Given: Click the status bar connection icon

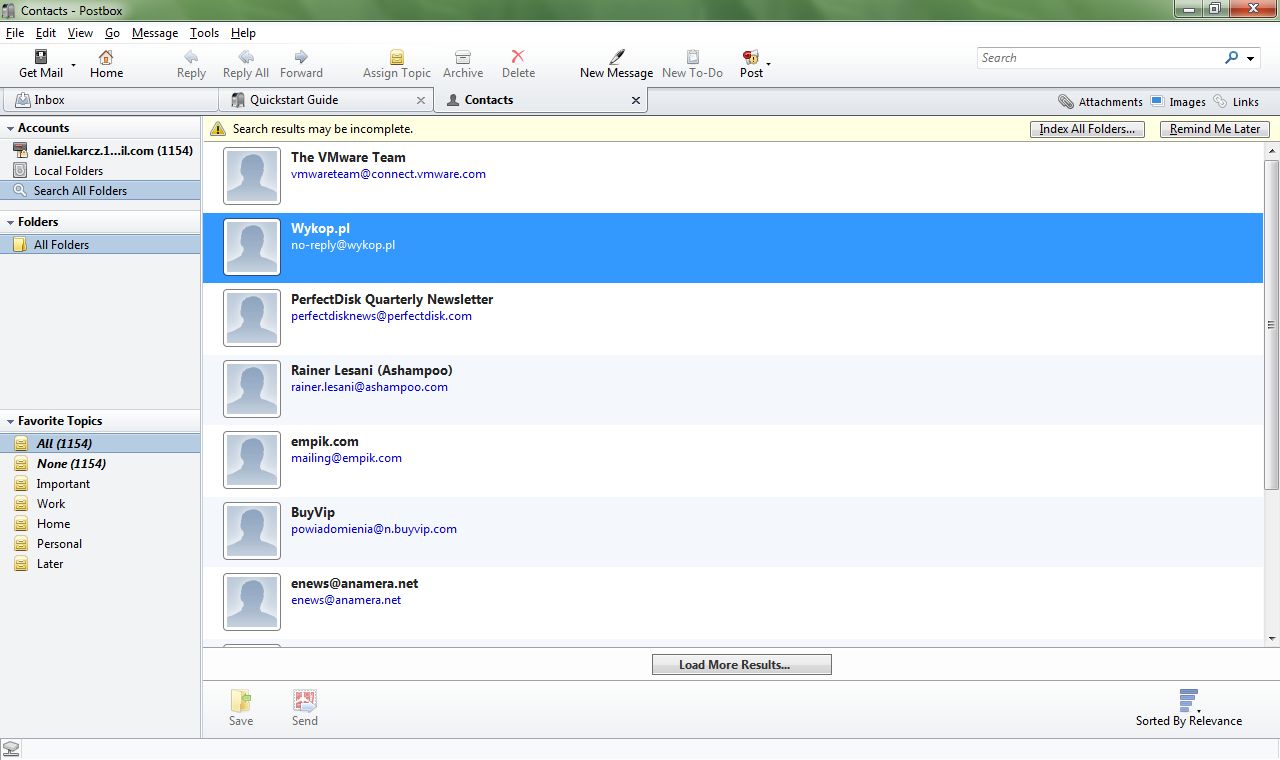Looking at the screenshot, I should (11, 749).
